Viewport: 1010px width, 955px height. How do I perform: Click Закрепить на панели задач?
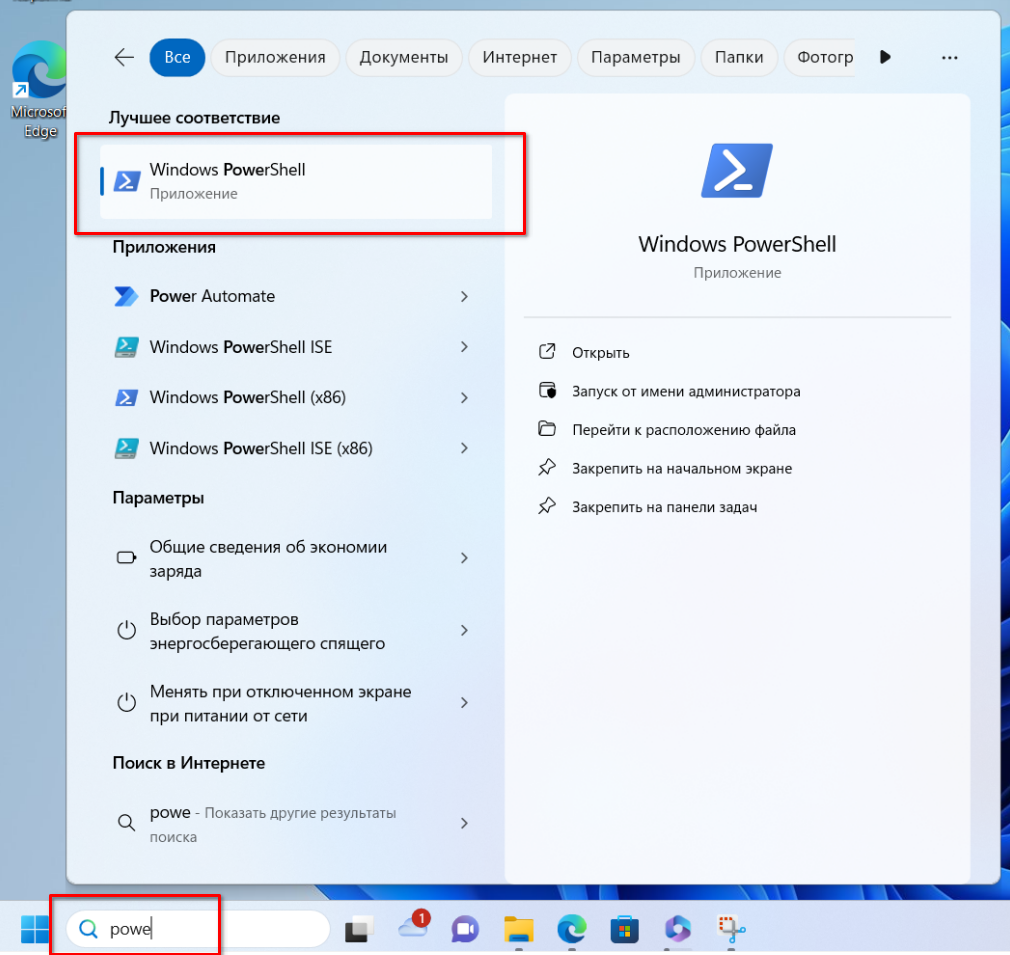tap(664, 507)
